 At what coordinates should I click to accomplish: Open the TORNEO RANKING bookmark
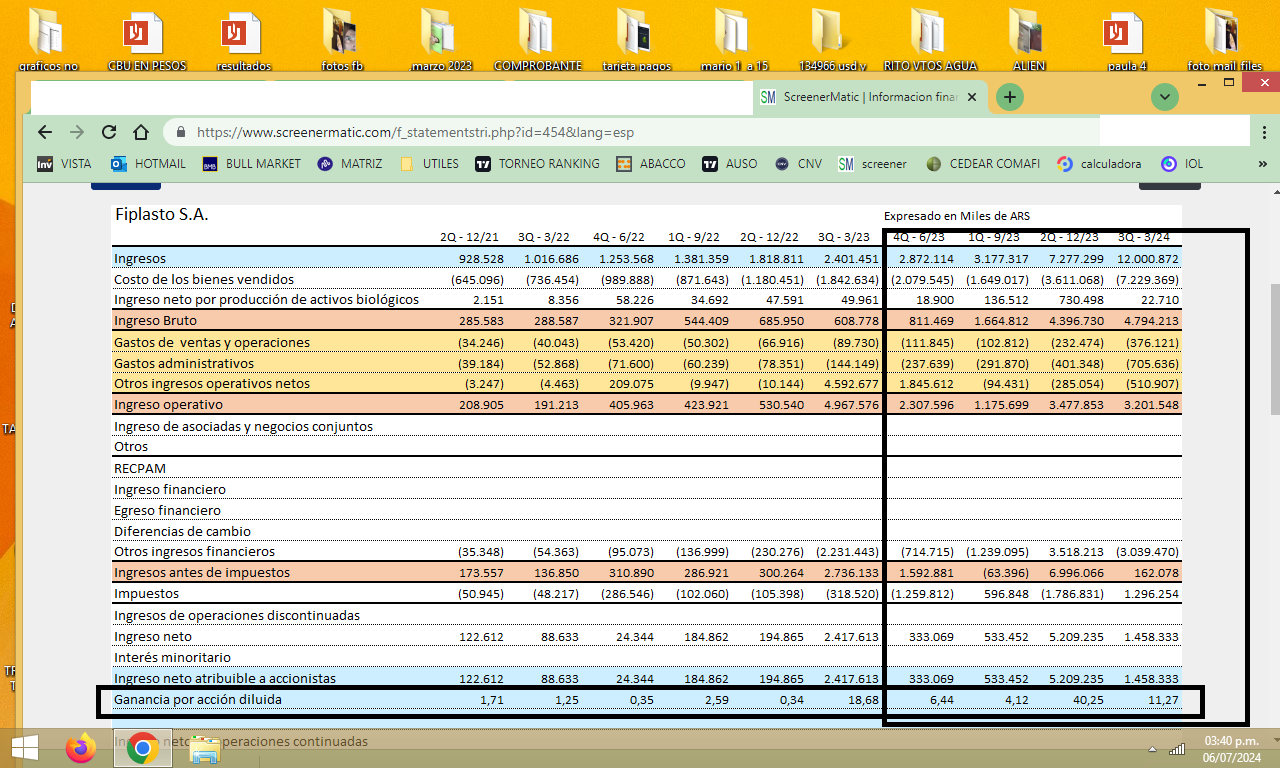click(x=538, y=164)
